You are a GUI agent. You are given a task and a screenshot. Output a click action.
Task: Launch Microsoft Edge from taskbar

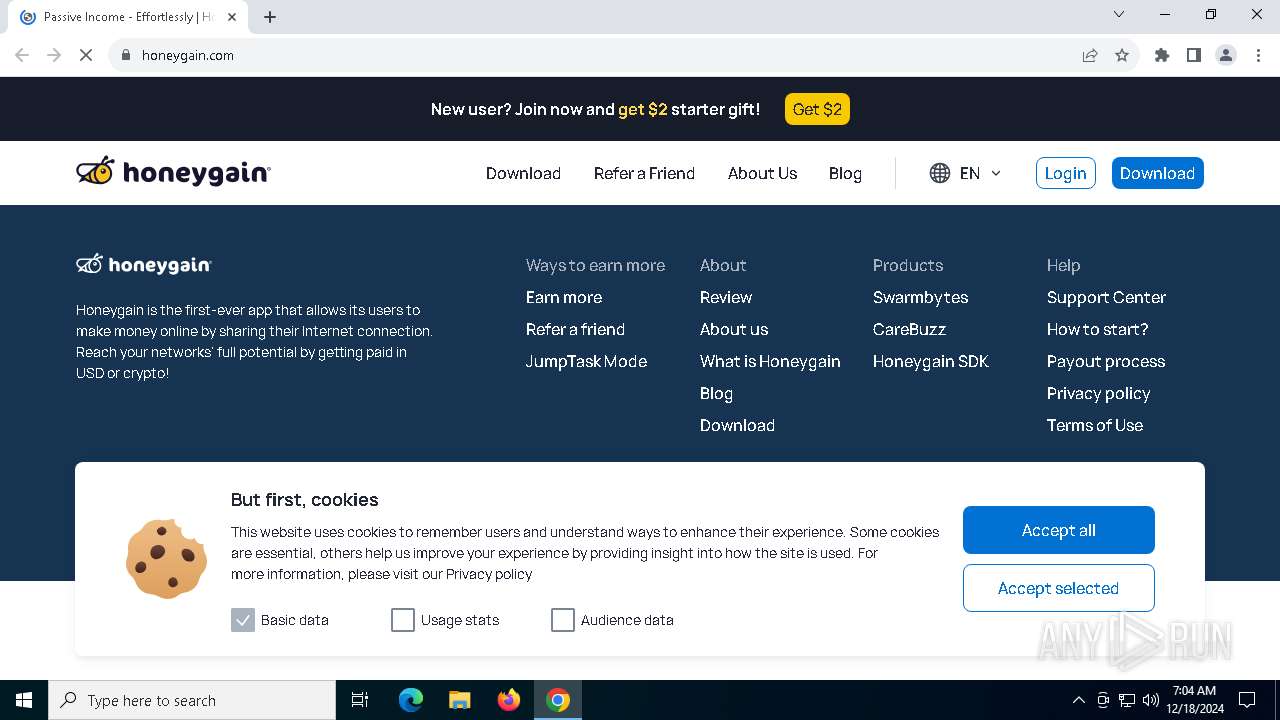(x=411, y=700)
